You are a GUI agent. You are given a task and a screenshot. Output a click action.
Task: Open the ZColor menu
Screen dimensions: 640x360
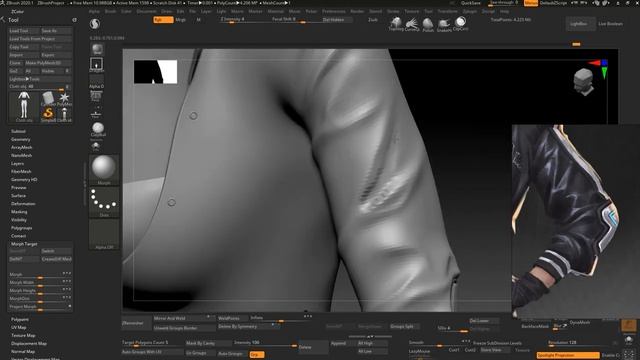click(x=18, y=11)
